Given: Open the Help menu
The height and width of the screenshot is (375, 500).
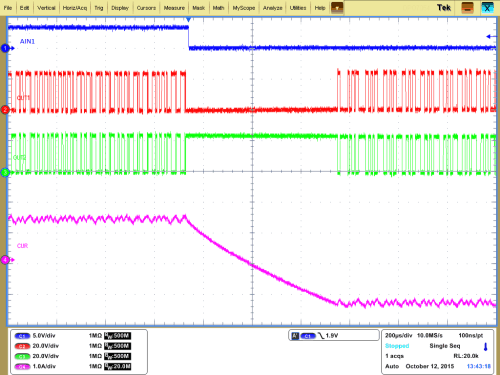Looking at the screenshot, I should coord(320,8).
